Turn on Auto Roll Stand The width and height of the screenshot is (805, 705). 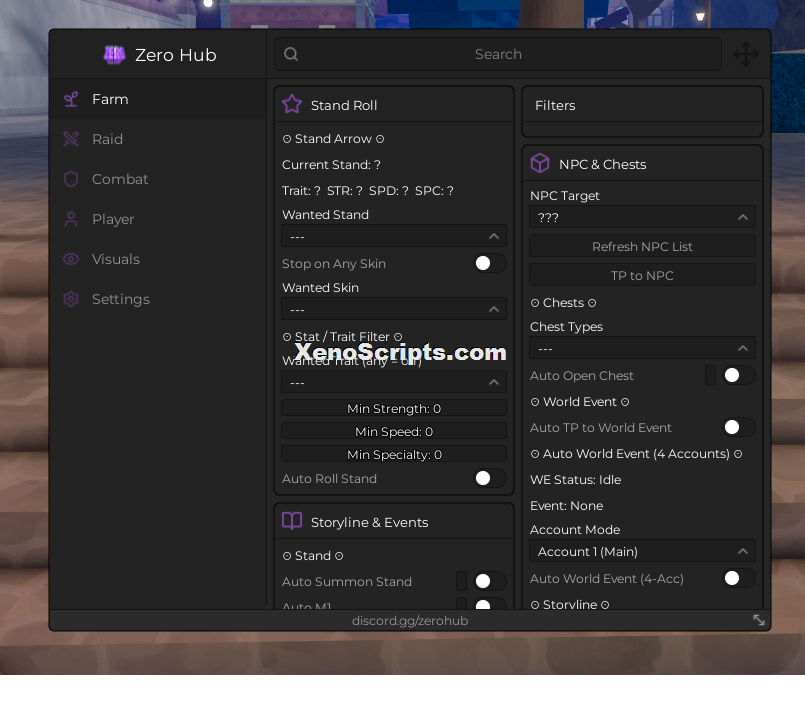[489, 479]
